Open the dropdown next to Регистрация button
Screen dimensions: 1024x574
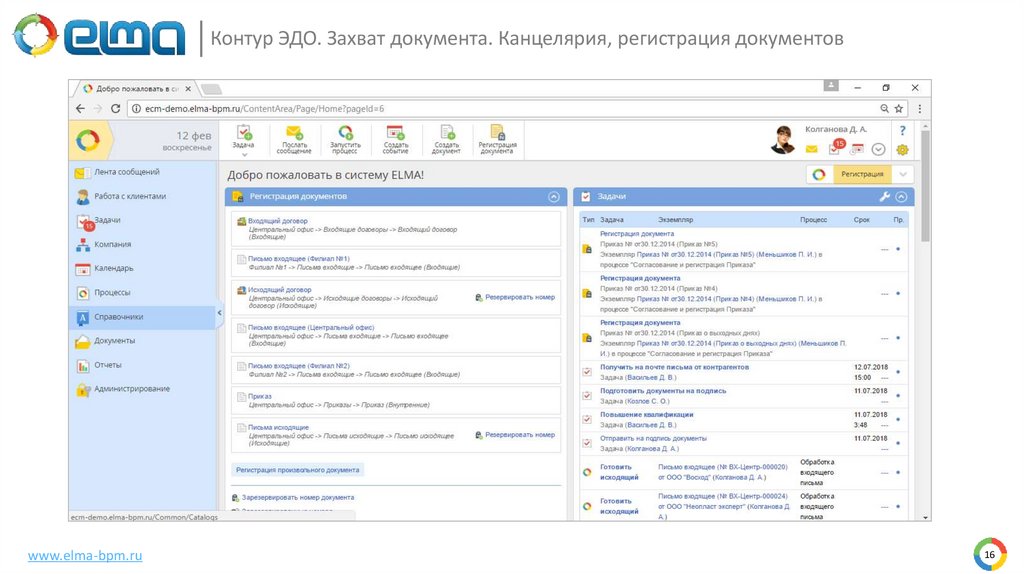pos(905,174)
